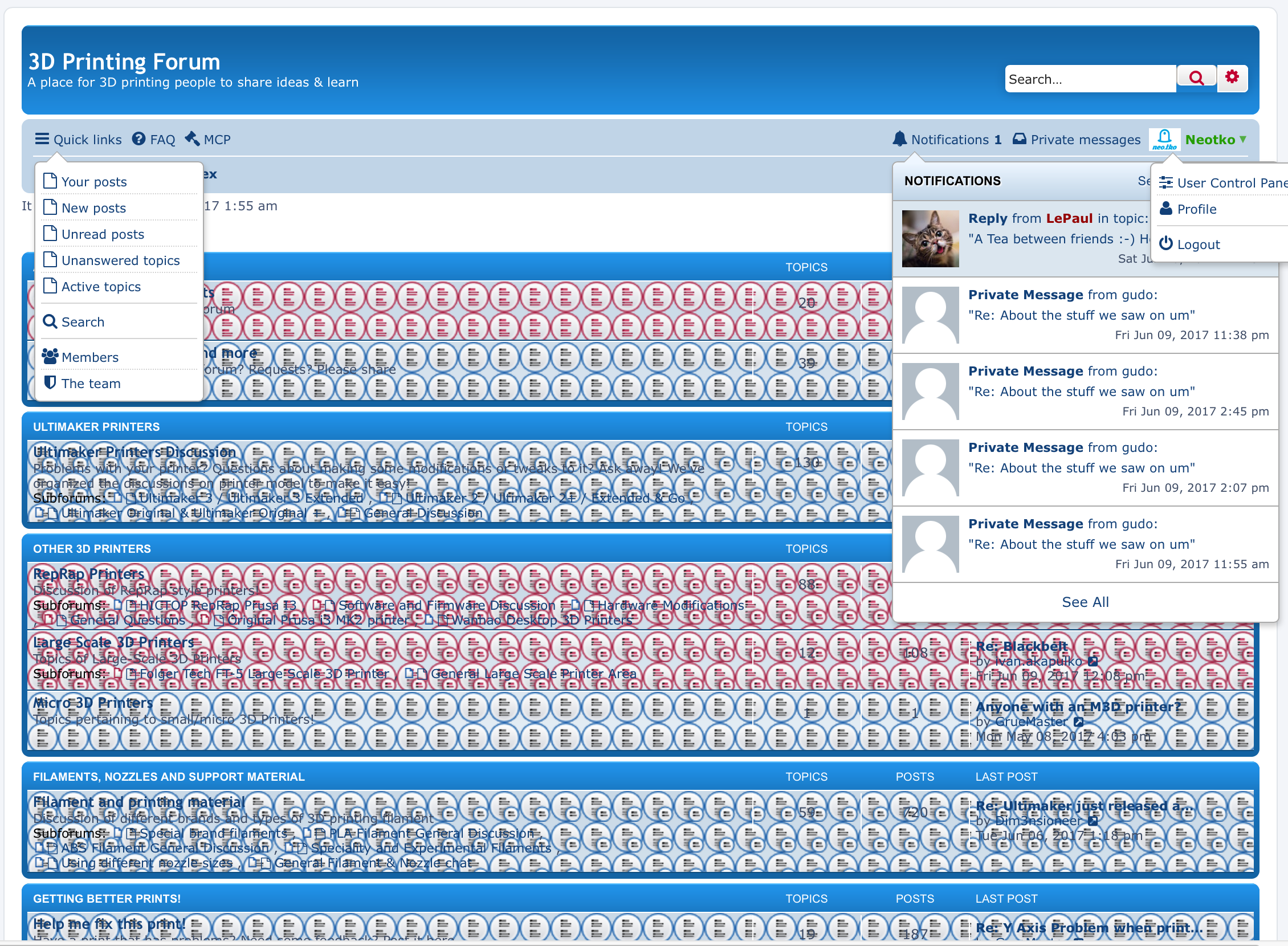This screenshot has width=1288, height=946.
Task: Toggle the Quick links hamburger menu
Action: 42,139
